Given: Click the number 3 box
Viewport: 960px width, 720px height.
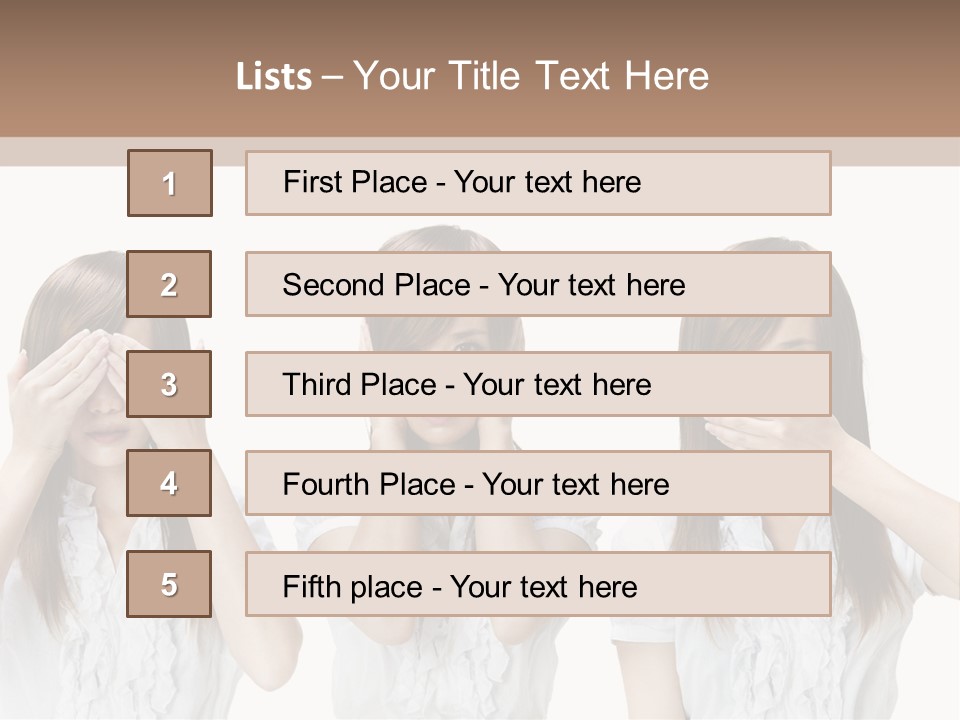Looking at the screenshot, I should 170,384.
